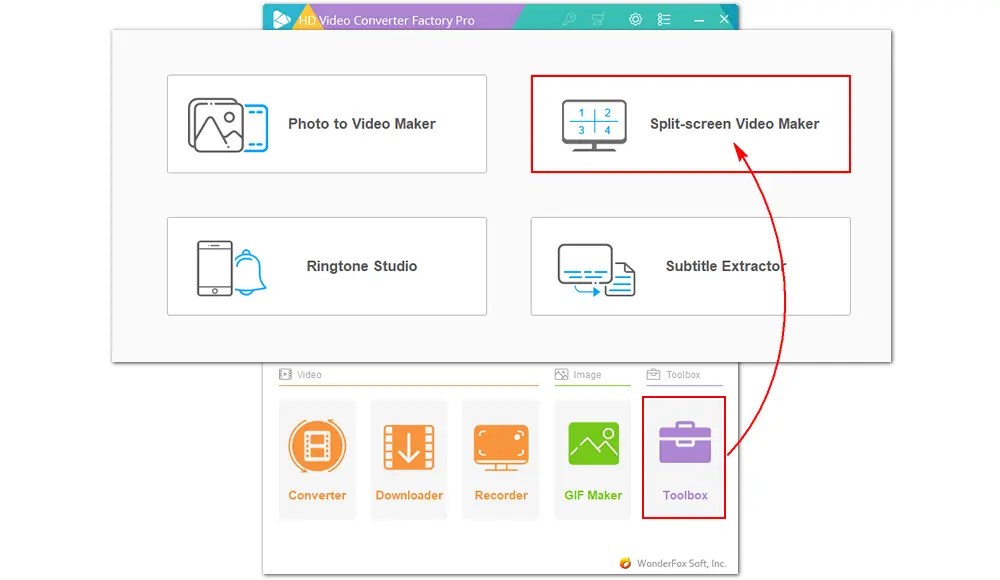Open Subtitle Extractor tool
The width and height of the screenshot is (1000, 580).
691,266
